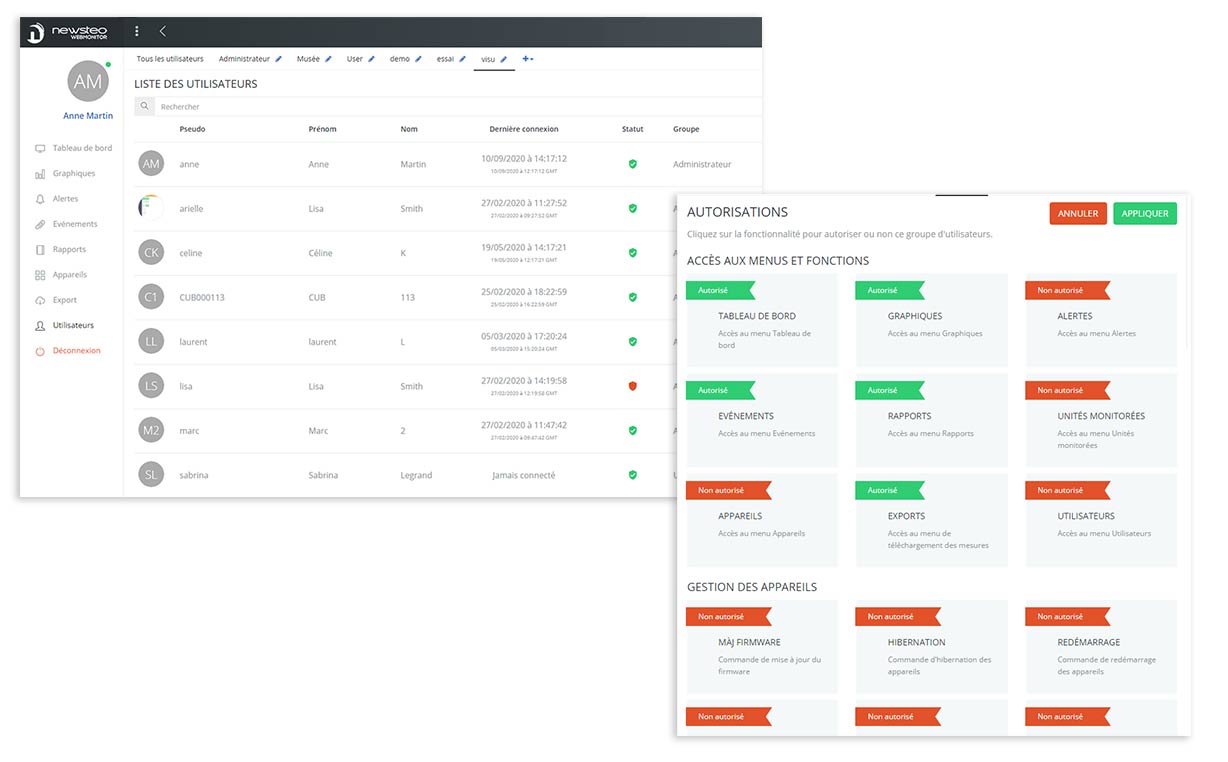Click red status shield in lisa row
1228x762 pixels.
pos(632,386)
